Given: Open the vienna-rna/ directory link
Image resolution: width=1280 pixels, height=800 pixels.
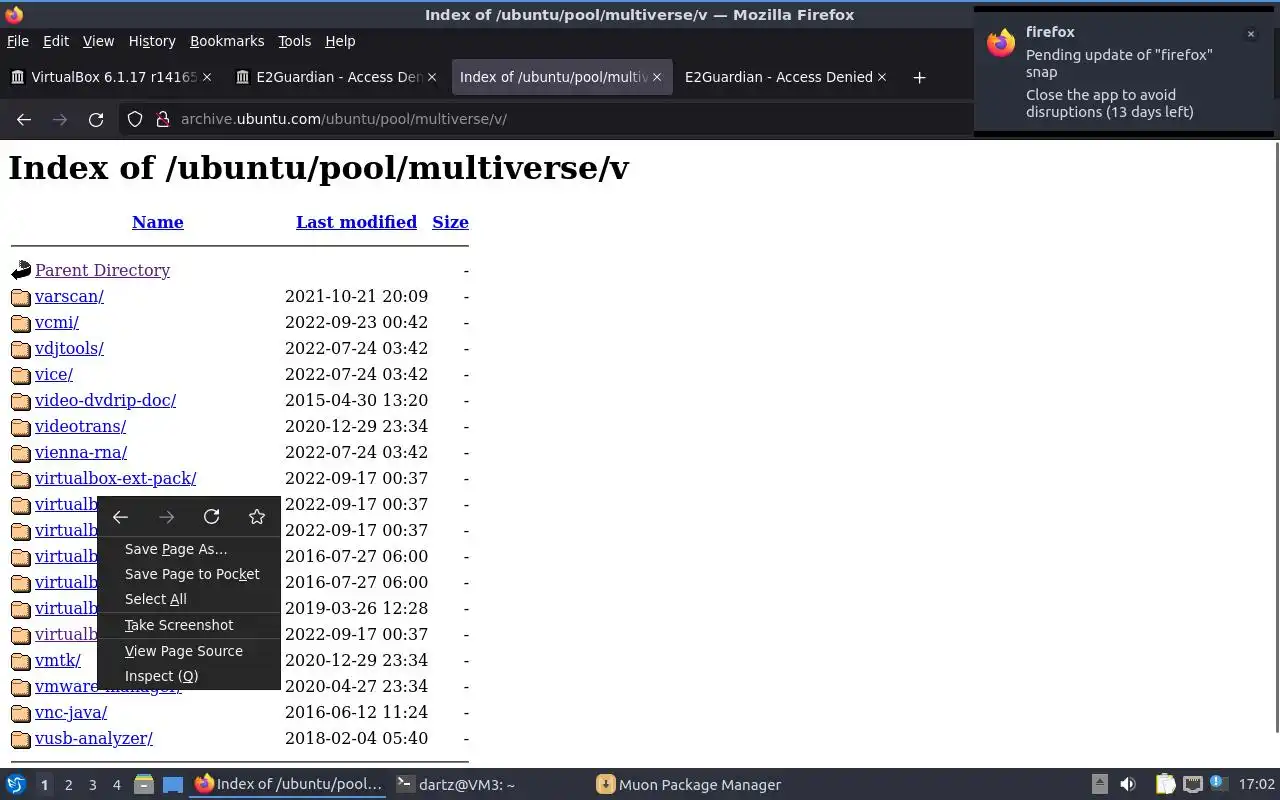Looking at the screenshot, I should 81,452.
